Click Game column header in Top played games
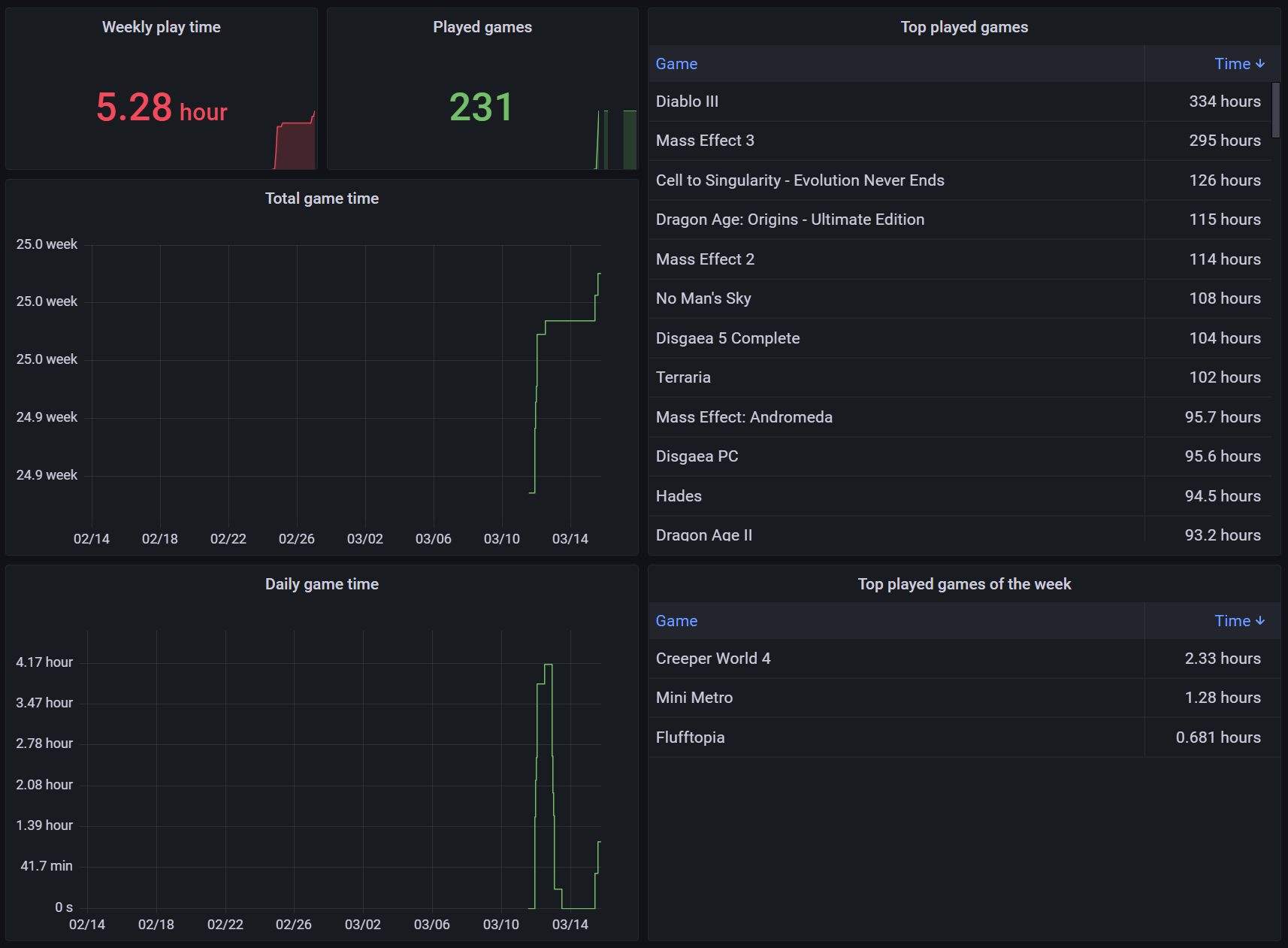1288x948 pixels. (676, 64)
